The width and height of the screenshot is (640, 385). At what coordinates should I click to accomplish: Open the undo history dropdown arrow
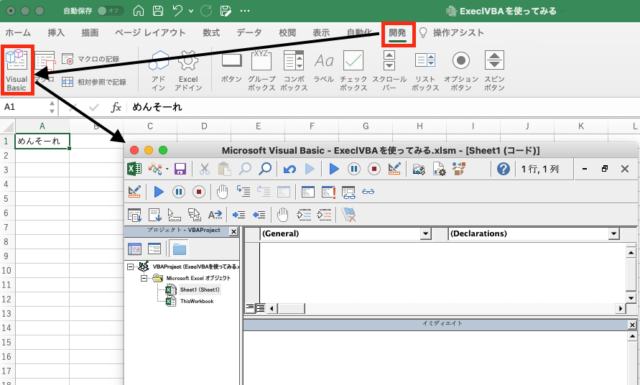pos(191,11)
